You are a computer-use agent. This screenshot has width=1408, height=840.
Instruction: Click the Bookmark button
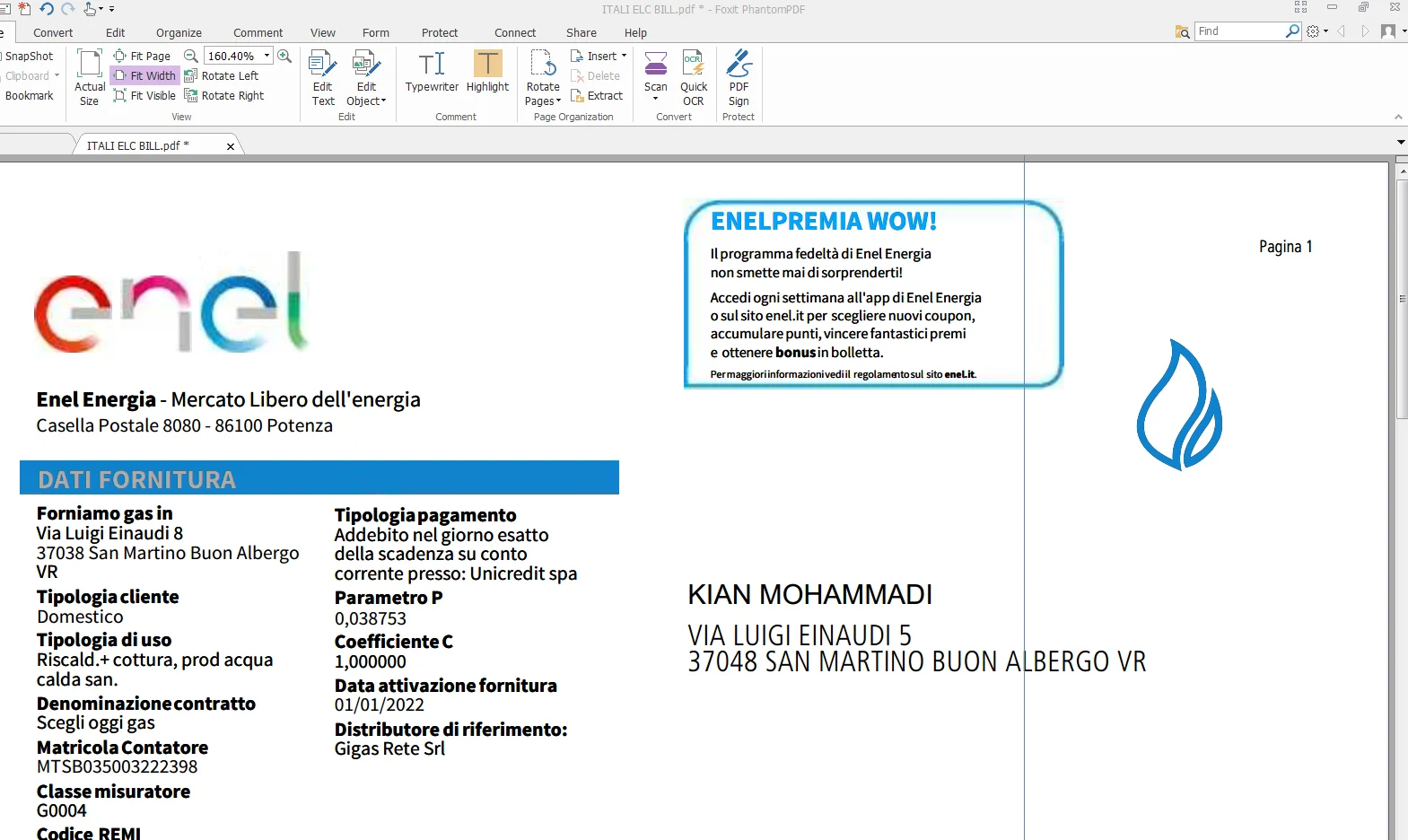pos(30,96)
